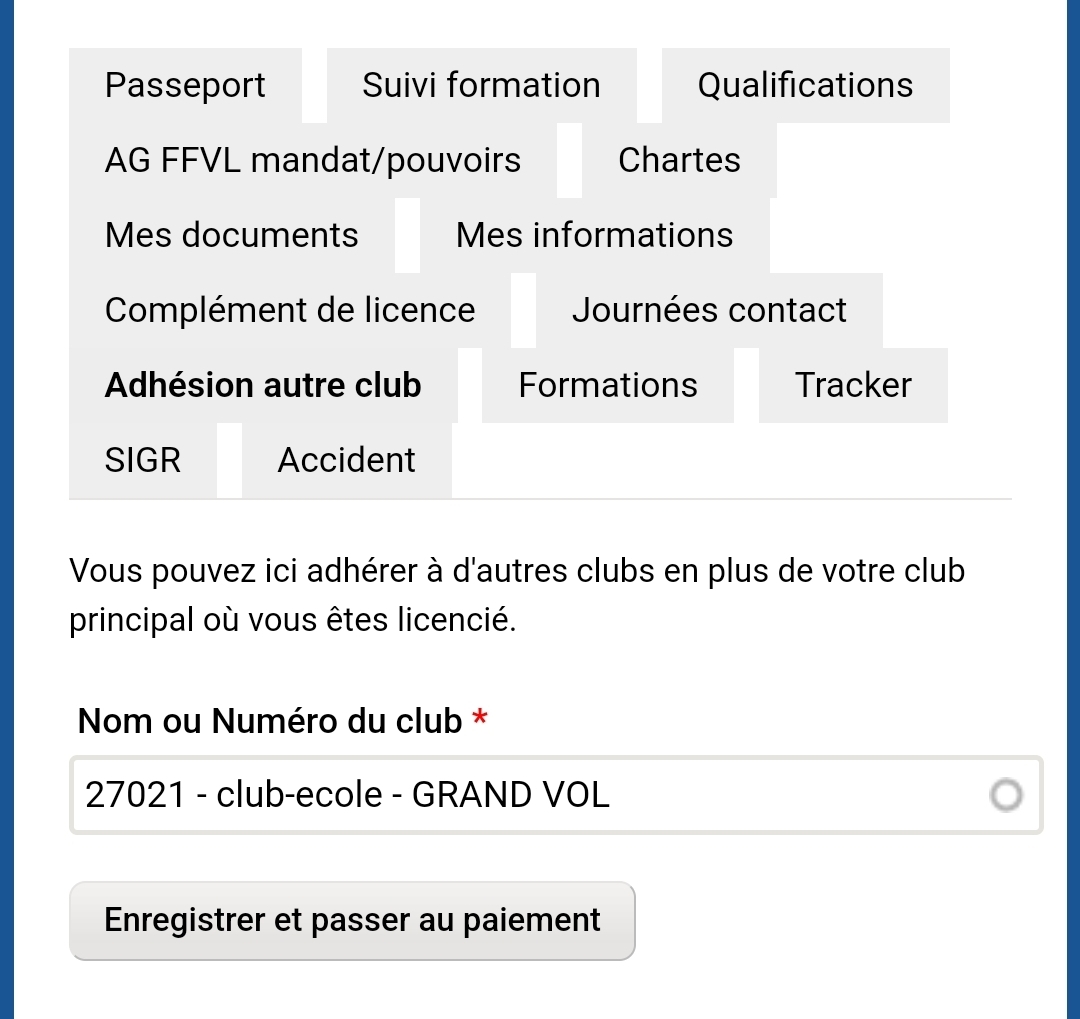Open the Formations tab

[x=608, y=385]
